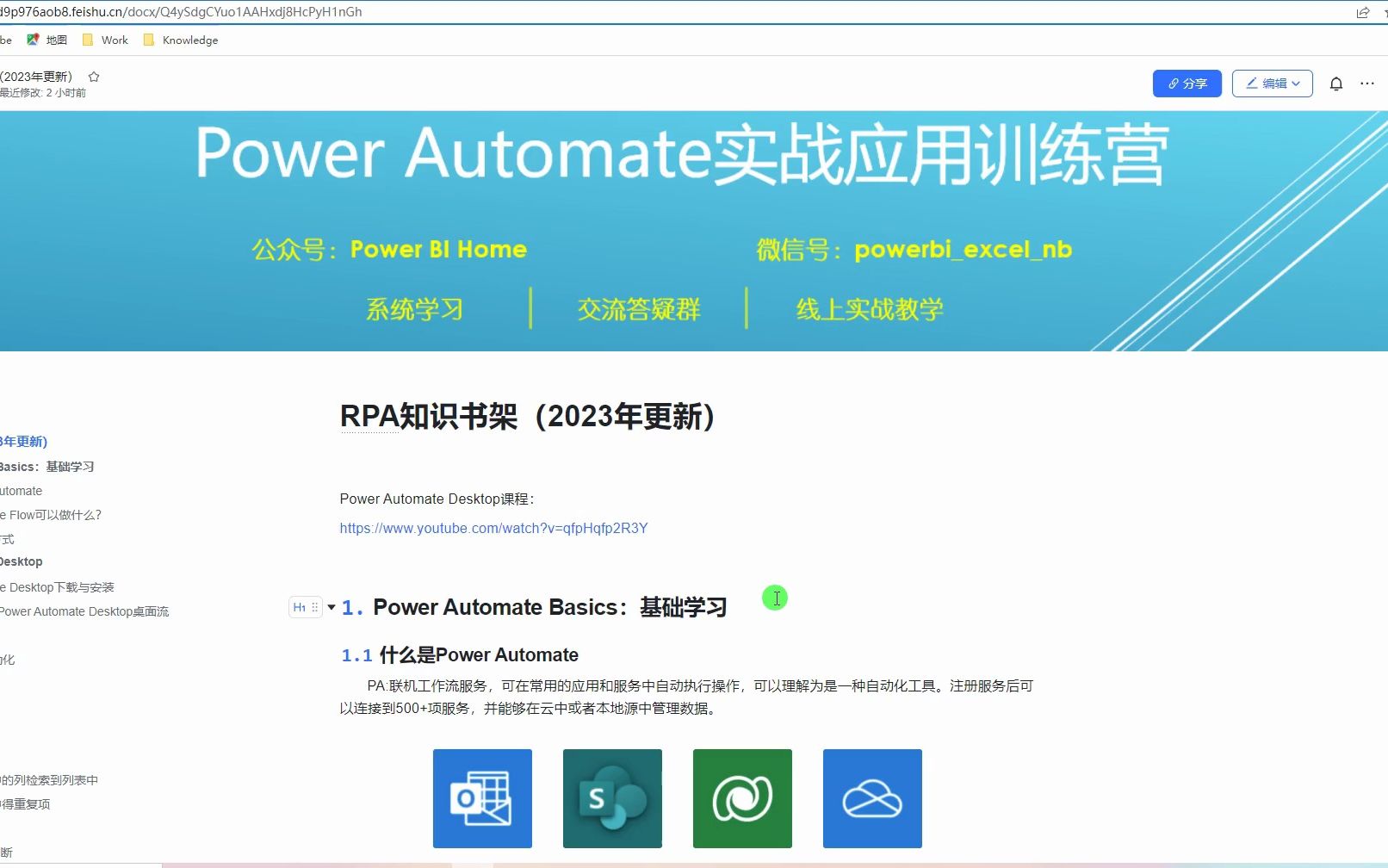The image size is (1388, 868).
Task: Jump to 得重复项 outline item
Action: point(25,804)
